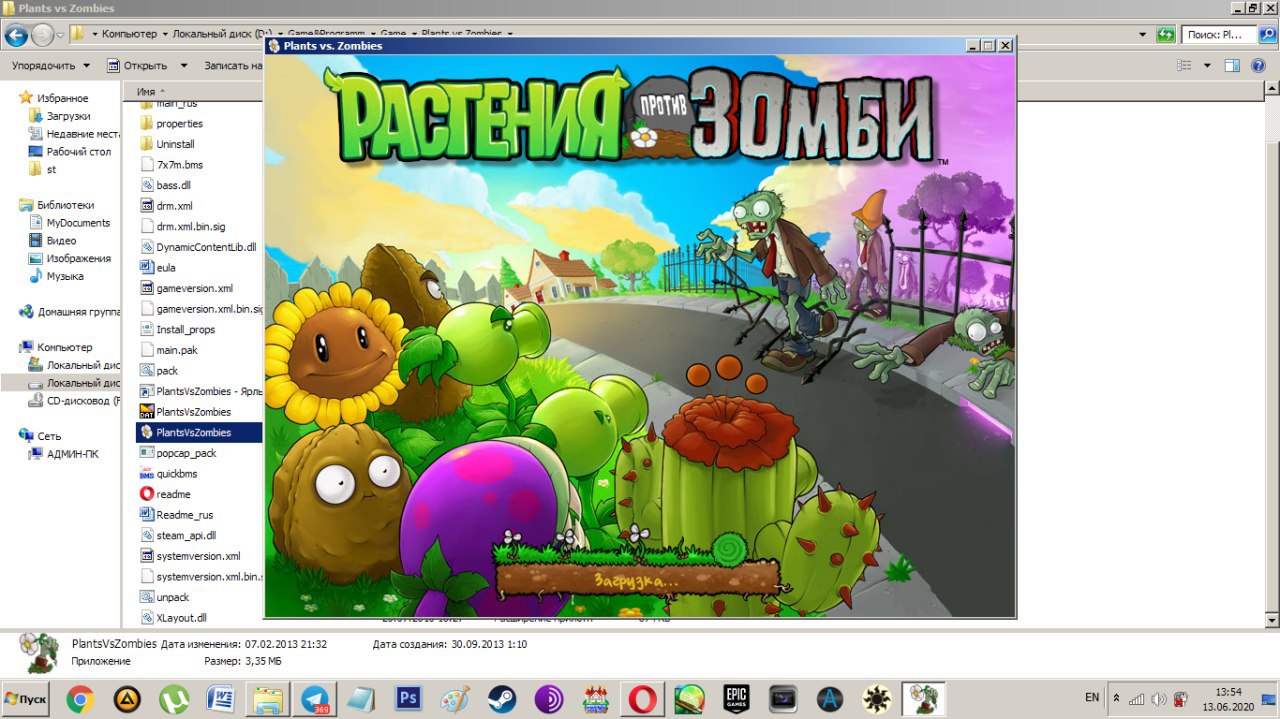Select the steam_api.dll file
This screenshot has height=719, width=1280.
click(177, 536)
